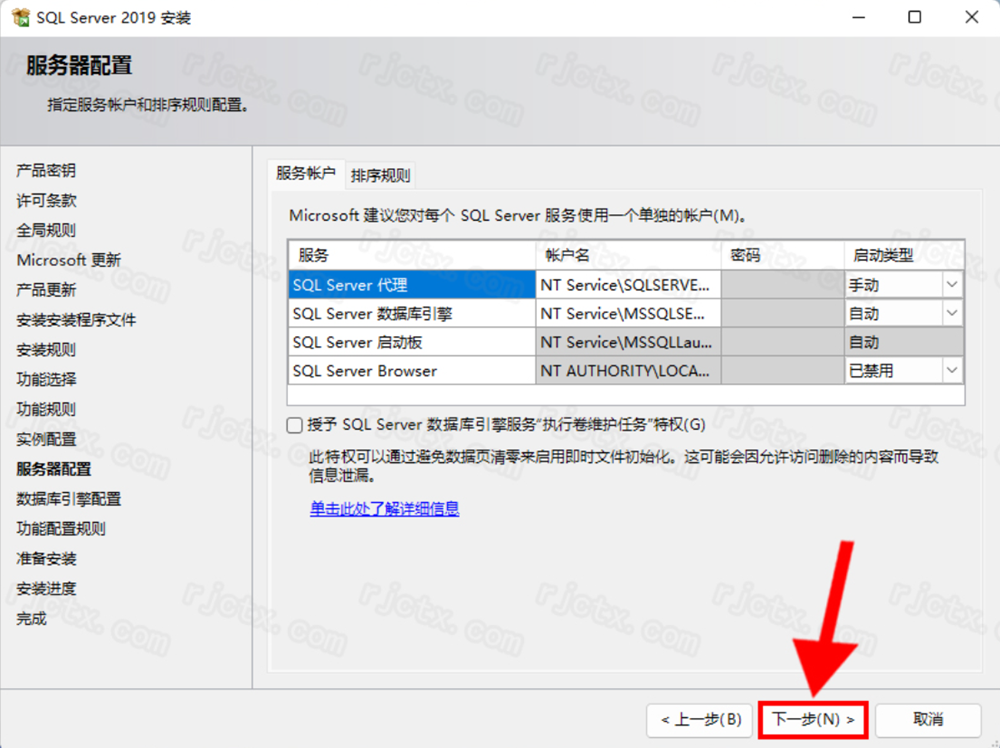Click the 功能选择 step in sidebar
This screenshot has height=748, width=1000.
click(46, 379)
